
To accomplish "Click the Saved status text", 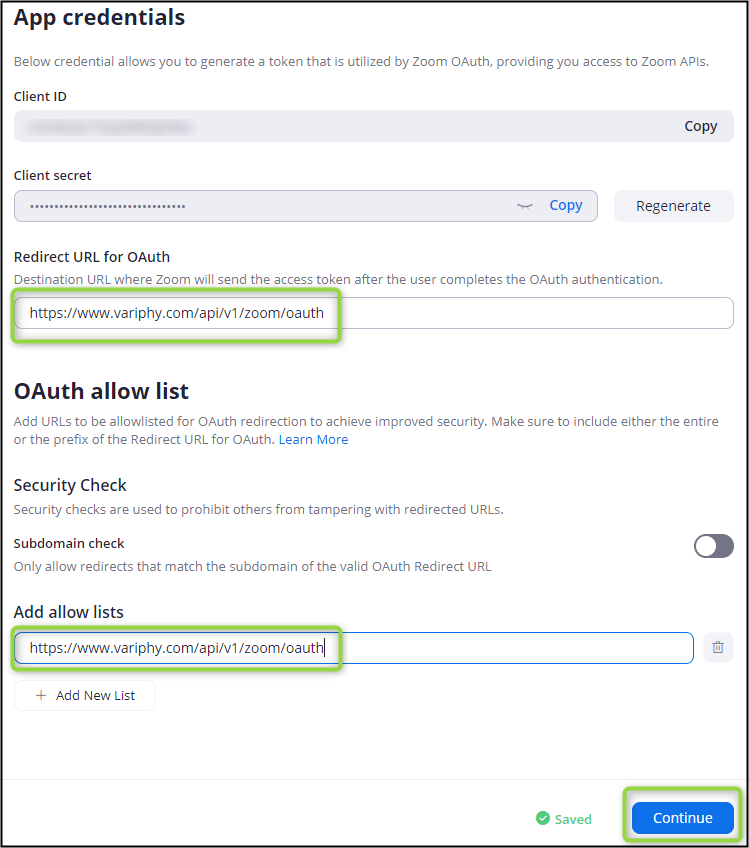I will 573,819.
